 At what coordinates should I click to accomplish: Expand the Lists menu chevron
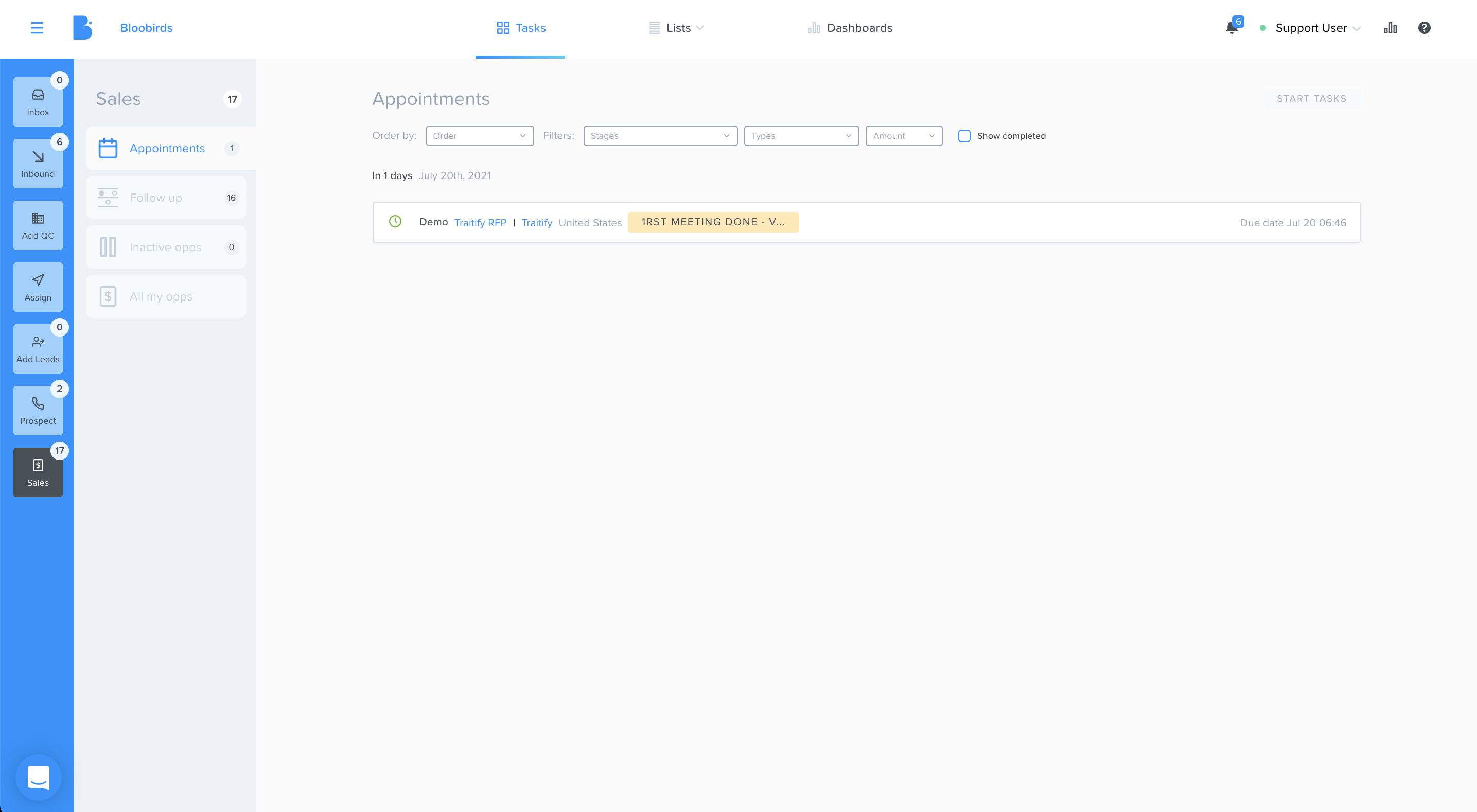pyautogui.click(x=699, y=28)
